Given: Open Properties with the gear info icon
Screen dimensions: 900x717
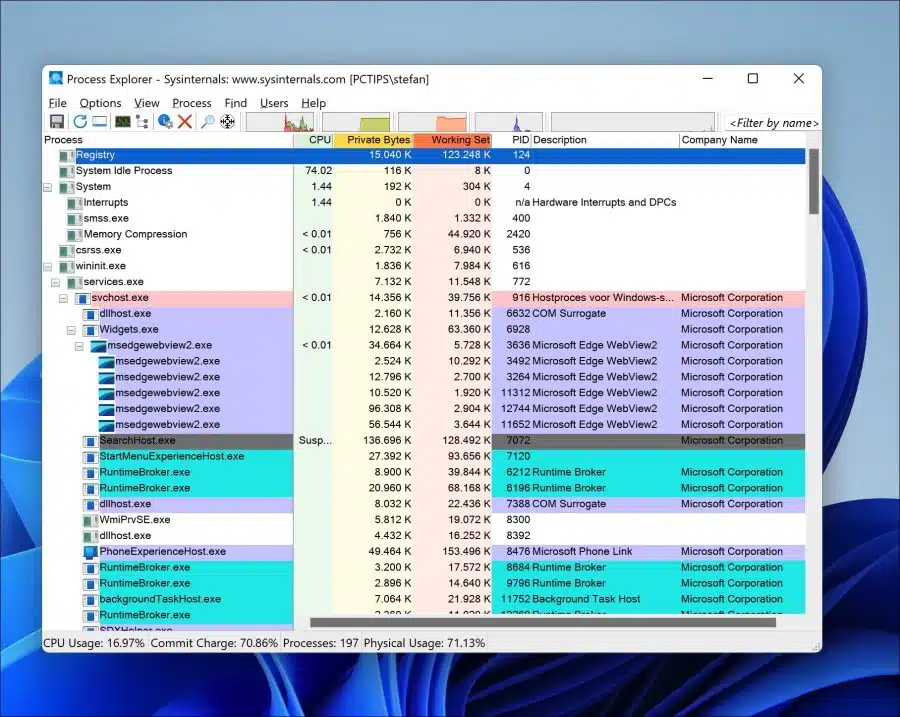Looking at the screenshot, I should pos(165,122).
